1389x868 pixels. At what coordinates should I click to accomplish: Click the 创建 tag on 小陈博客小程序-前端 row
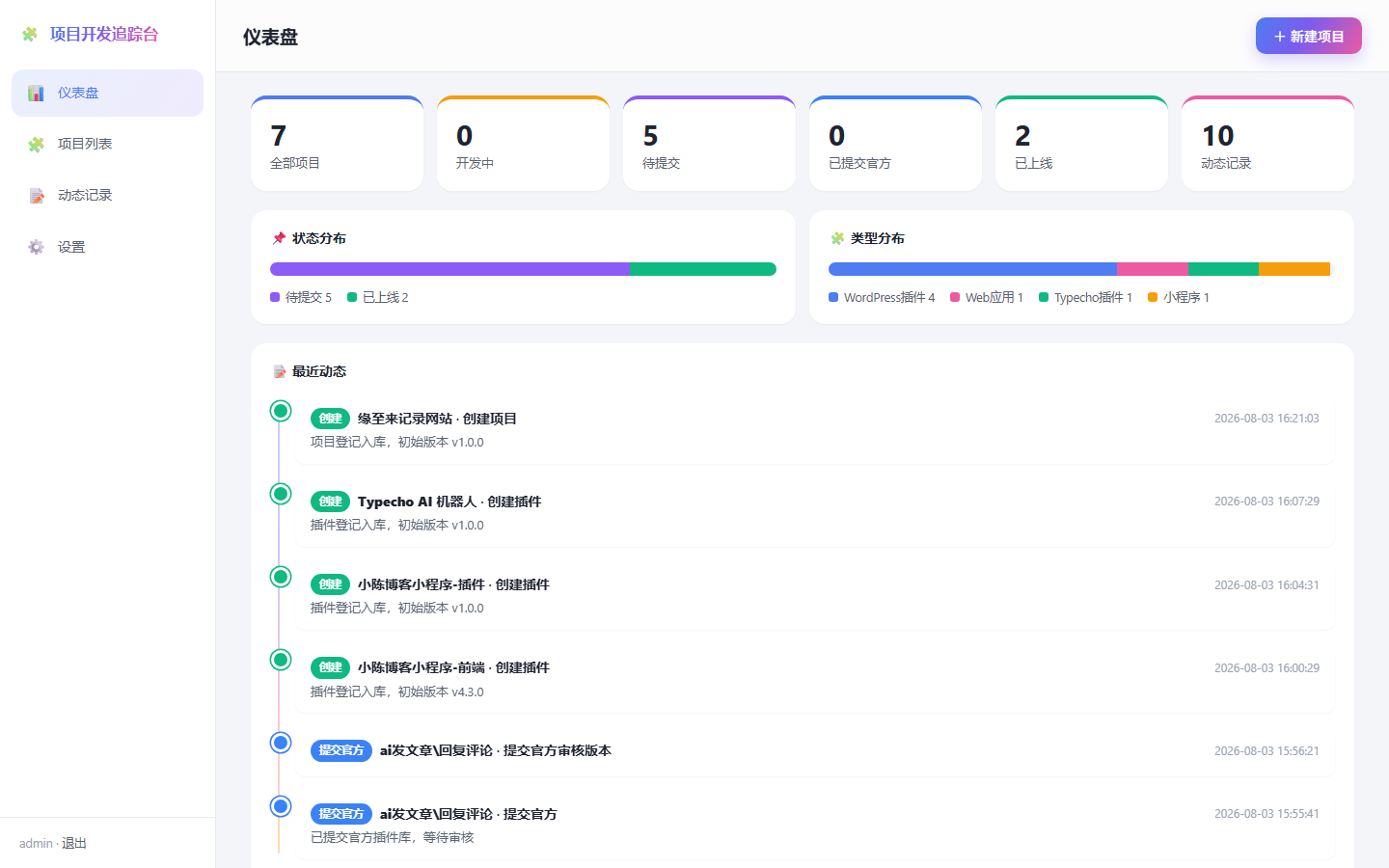330,667
